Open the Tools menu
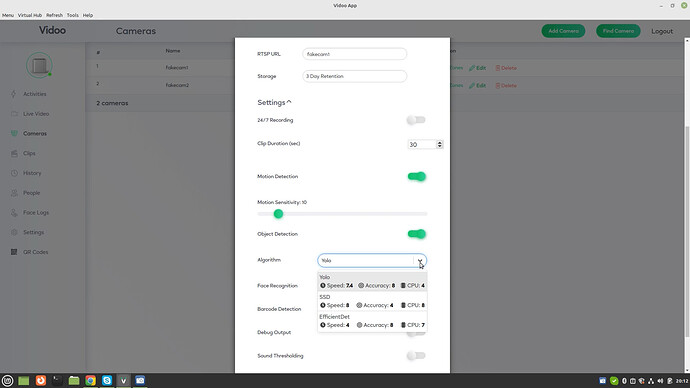 (x=73, y=15)
